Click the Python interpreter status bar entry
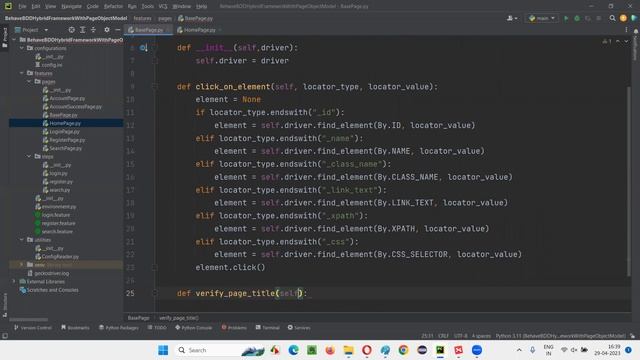This screenshot has height=360, width=640. pyautogui.click(x=560, y=336)
